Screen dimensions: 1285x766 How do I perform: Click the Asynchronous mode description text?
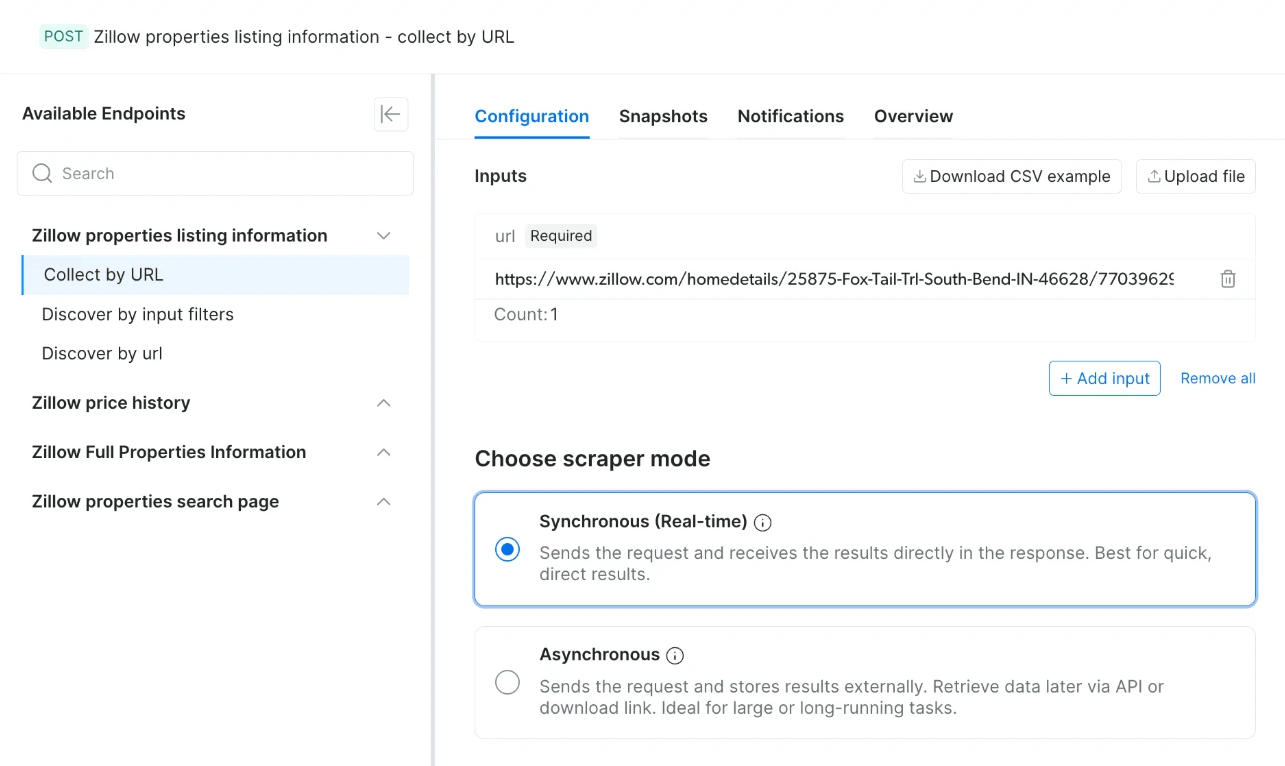pyautogui.click(x=852, y=698)
